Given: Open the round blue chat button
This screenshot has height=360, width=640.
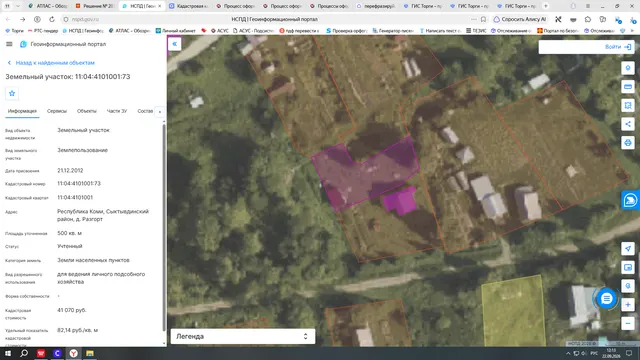Looking at the screenshot, I should [606, 299].
